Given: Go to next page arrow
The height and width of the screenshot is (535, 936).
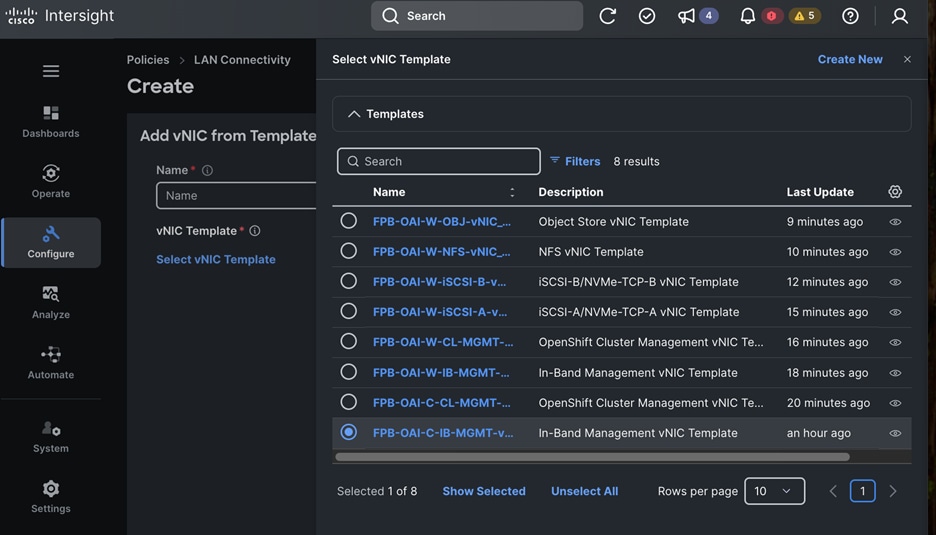Looking at the screenshot, I should pos(893,491).
